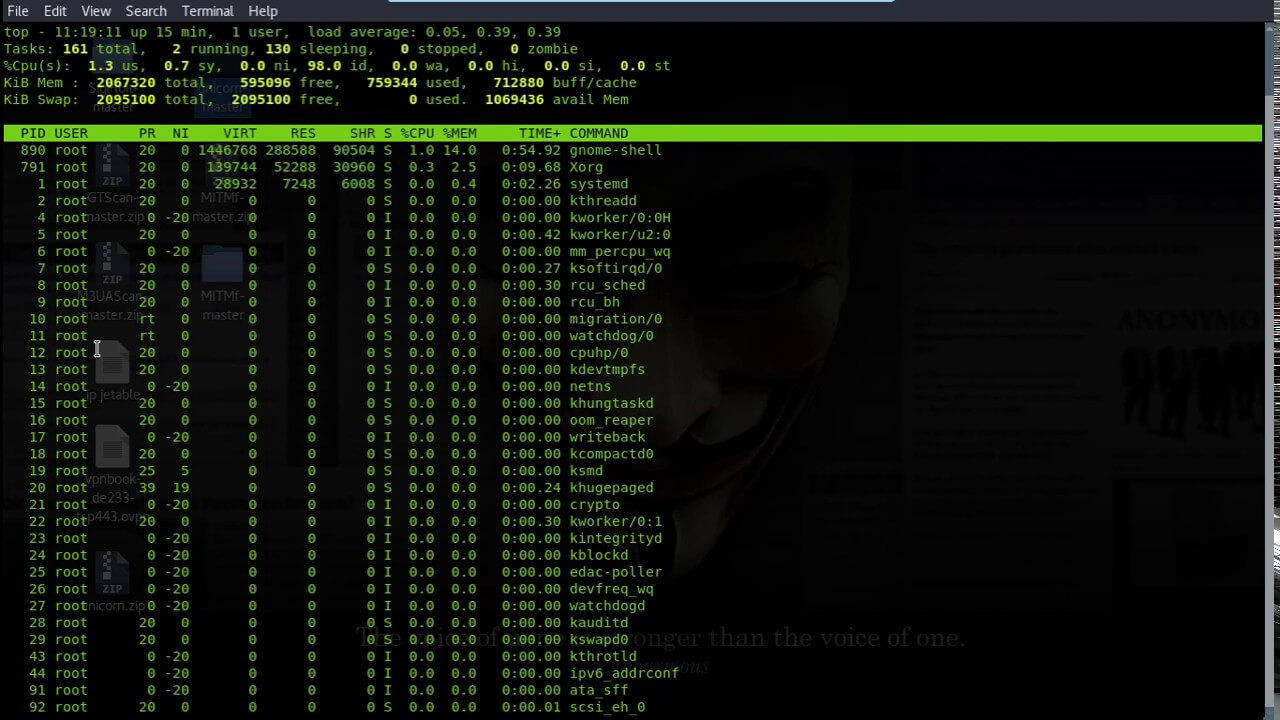This screenshot has width=1280, height=720.
Task: Click cpuhp/0 command
Action: point(599,353)
